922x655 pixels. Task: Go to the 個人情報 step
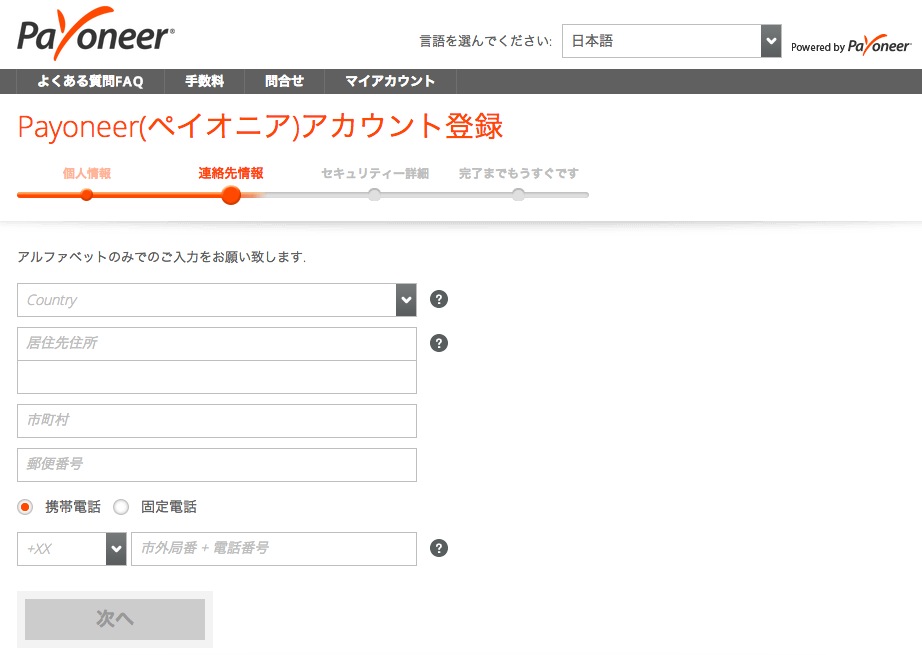(x=87, y=173)
